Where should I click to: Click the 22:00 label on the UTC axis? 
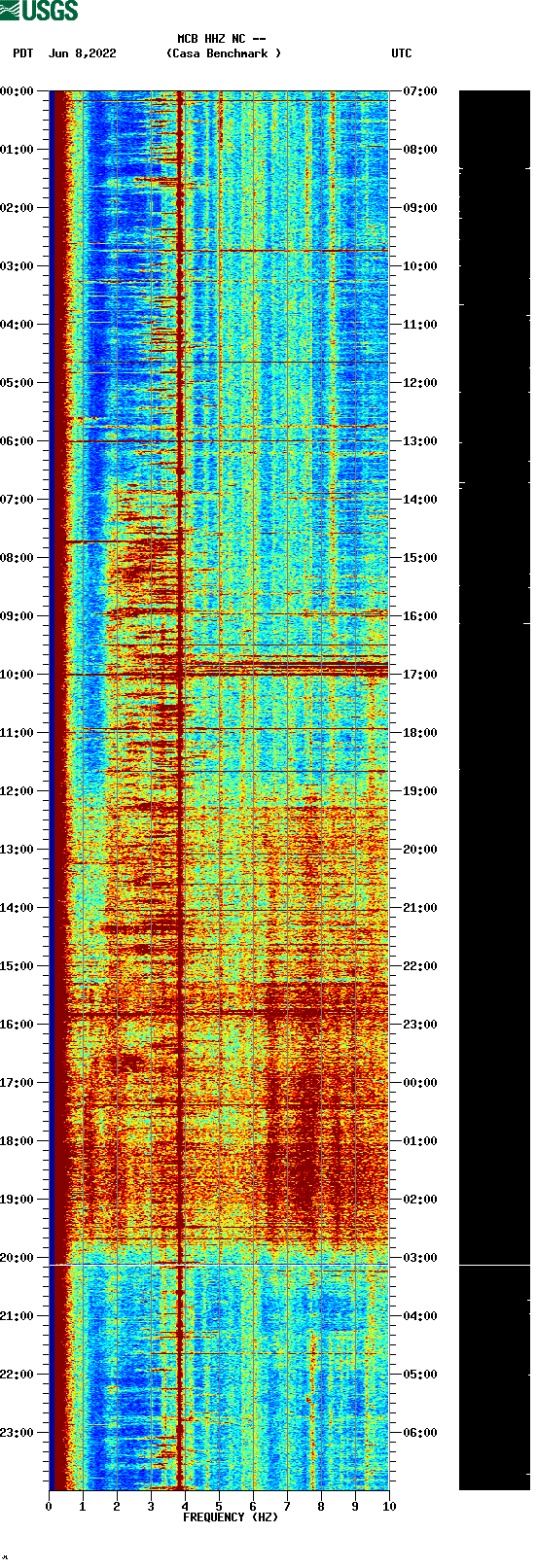[420, 966]
